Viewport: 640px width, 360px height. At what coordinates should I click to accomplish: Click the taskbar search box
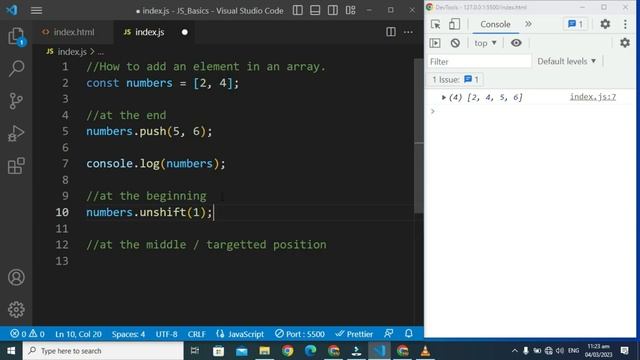point(103,351)
